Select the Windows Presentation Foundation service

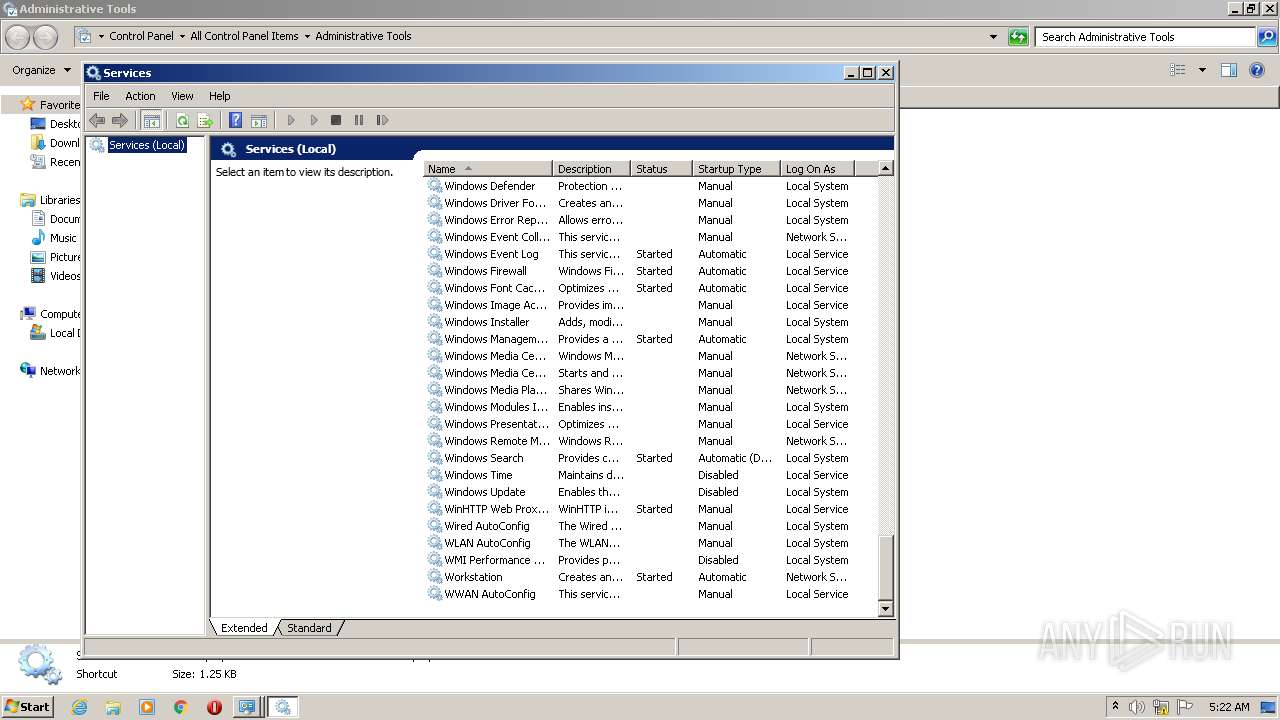650,424
